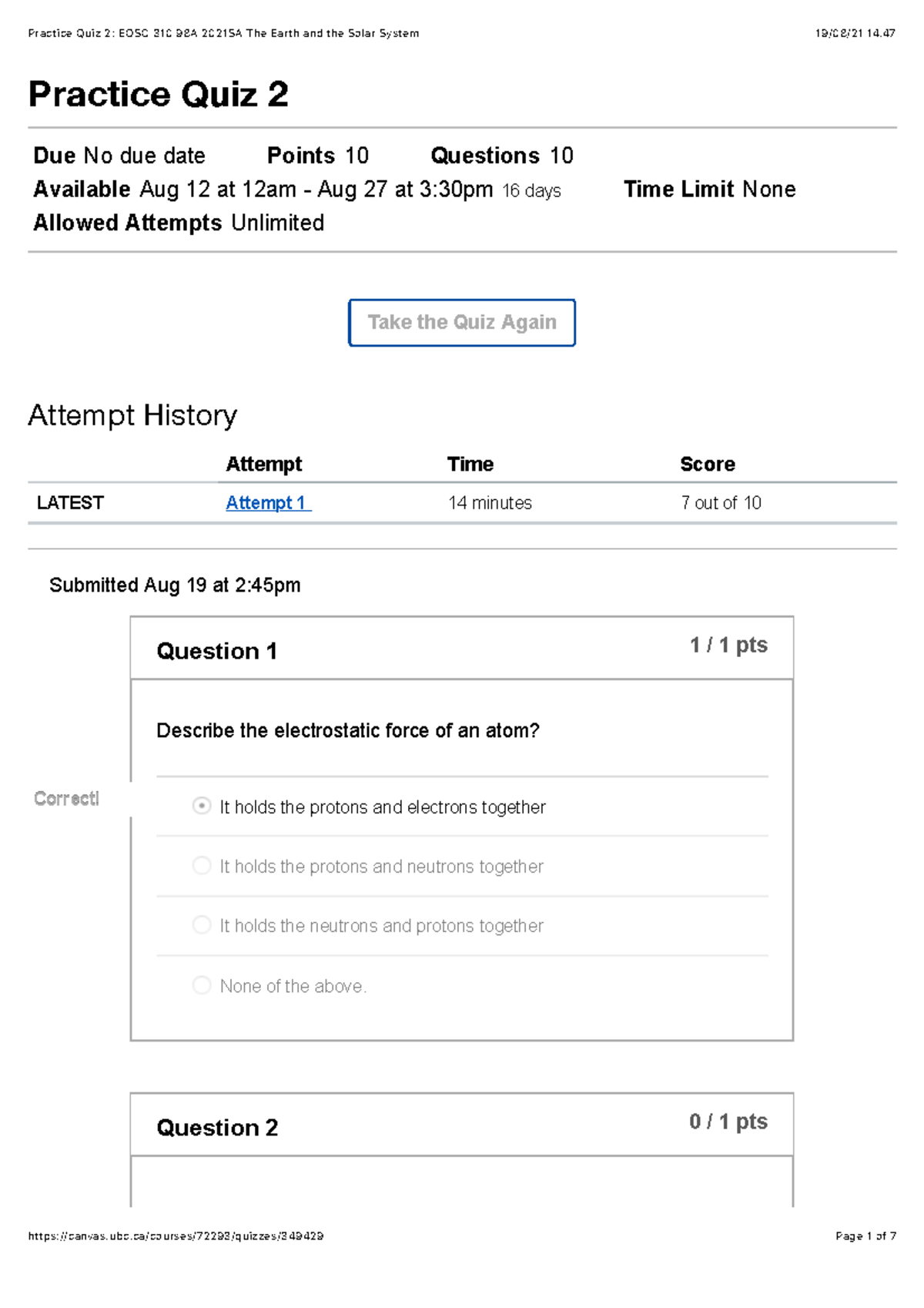This screenshot has width=924, height=1308.
Task: Click the Time column header
Action: tap(470, 464)
